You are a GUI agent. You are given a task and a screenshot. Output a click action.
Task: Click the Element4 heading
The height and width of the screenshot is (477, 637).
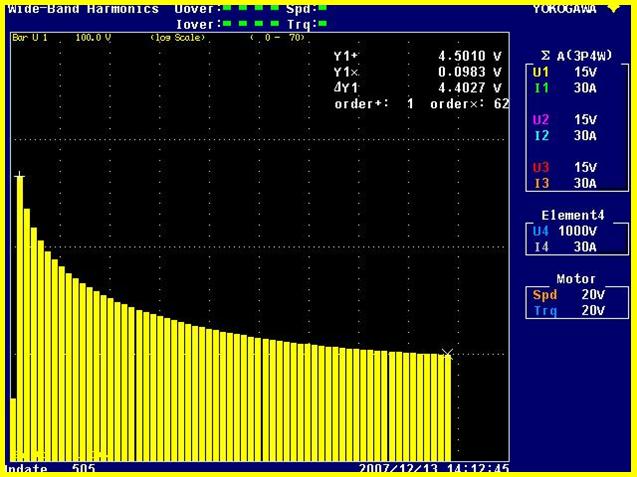tap(573, 215)
